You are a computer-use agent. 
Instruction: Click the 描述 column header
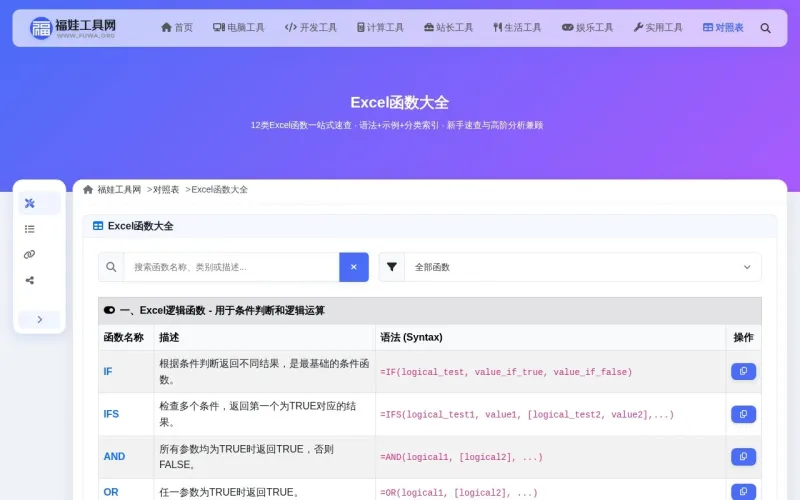169,337
